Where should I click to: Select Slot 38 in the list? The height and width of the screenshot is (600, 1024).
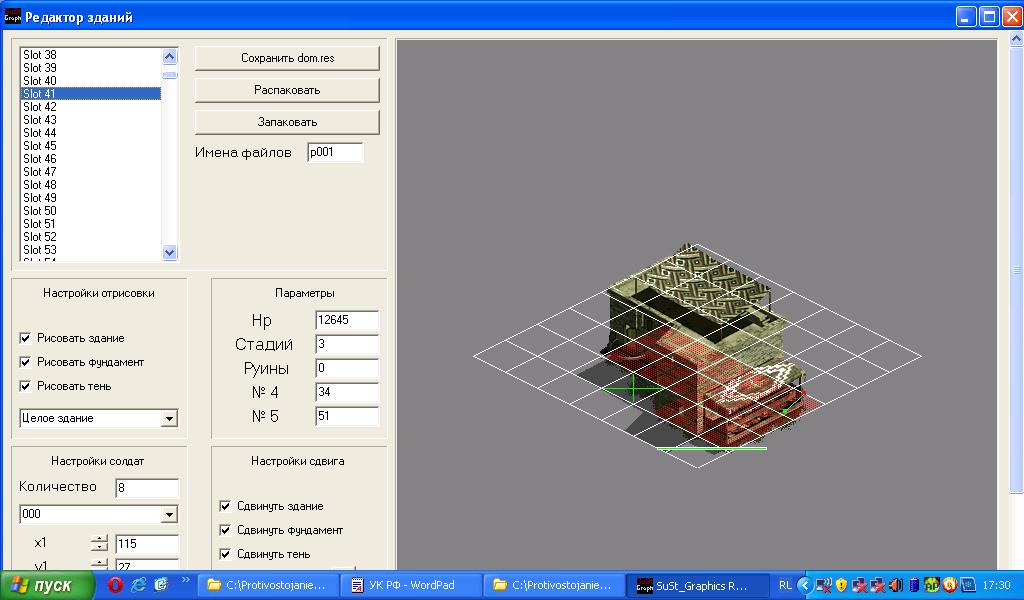click(91, 55)
